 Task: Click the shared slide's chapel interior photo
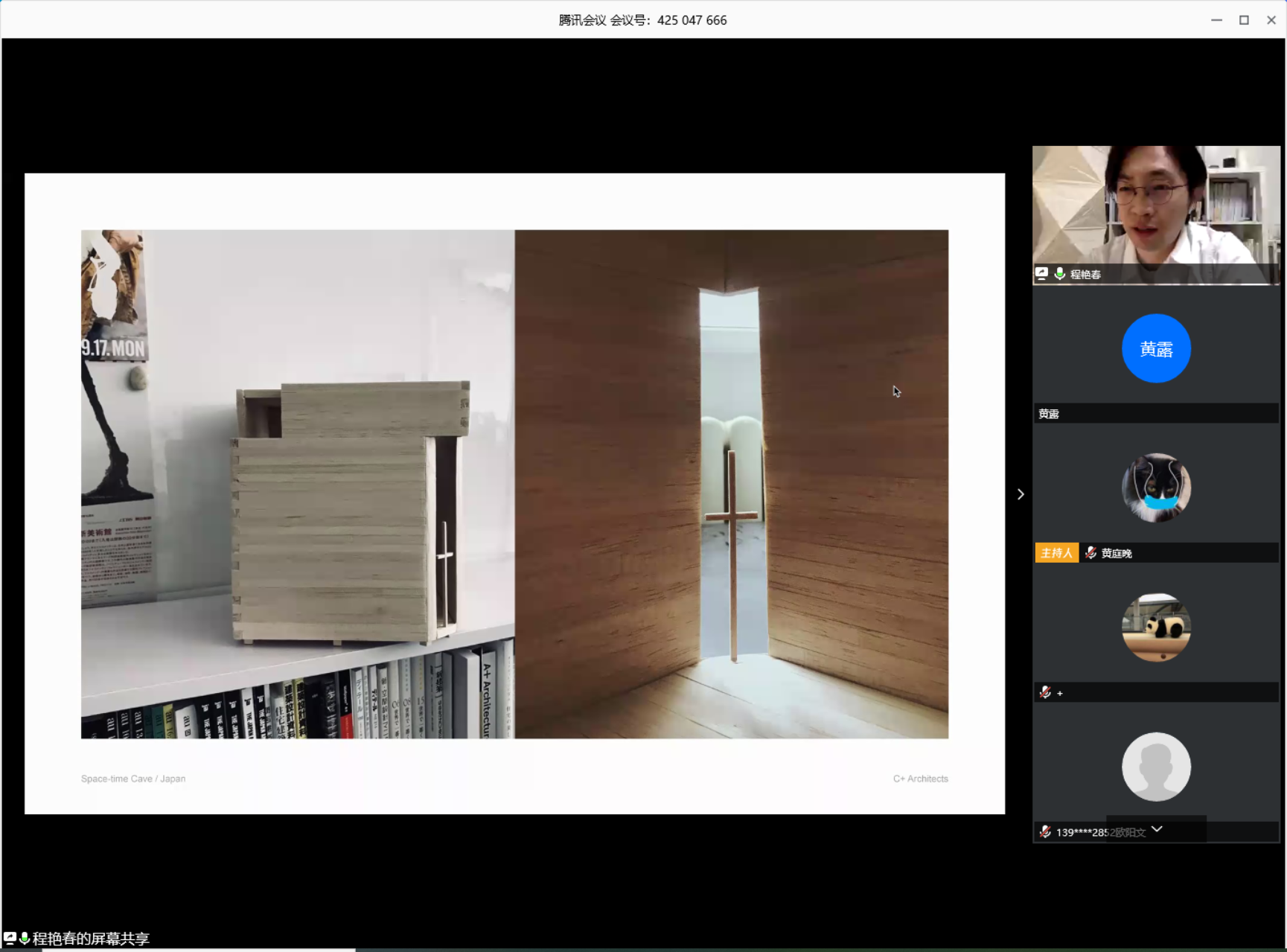point(731,484)
